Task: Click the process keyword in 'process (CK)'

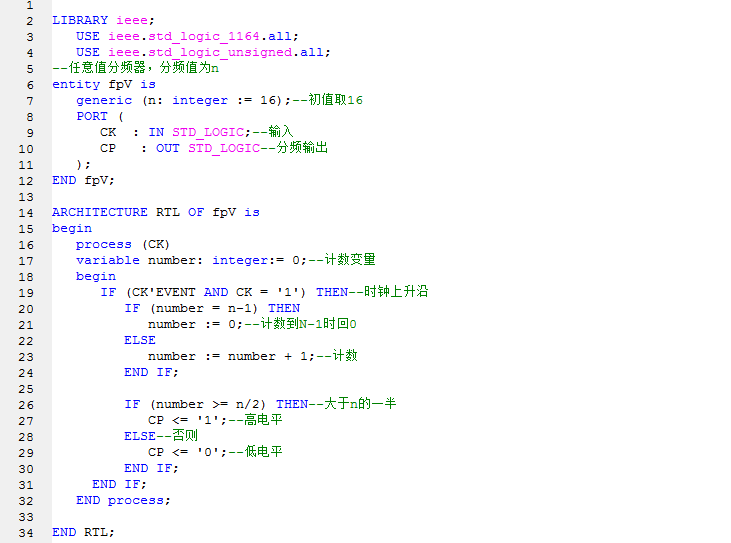Action: click(x=104, y=244)
